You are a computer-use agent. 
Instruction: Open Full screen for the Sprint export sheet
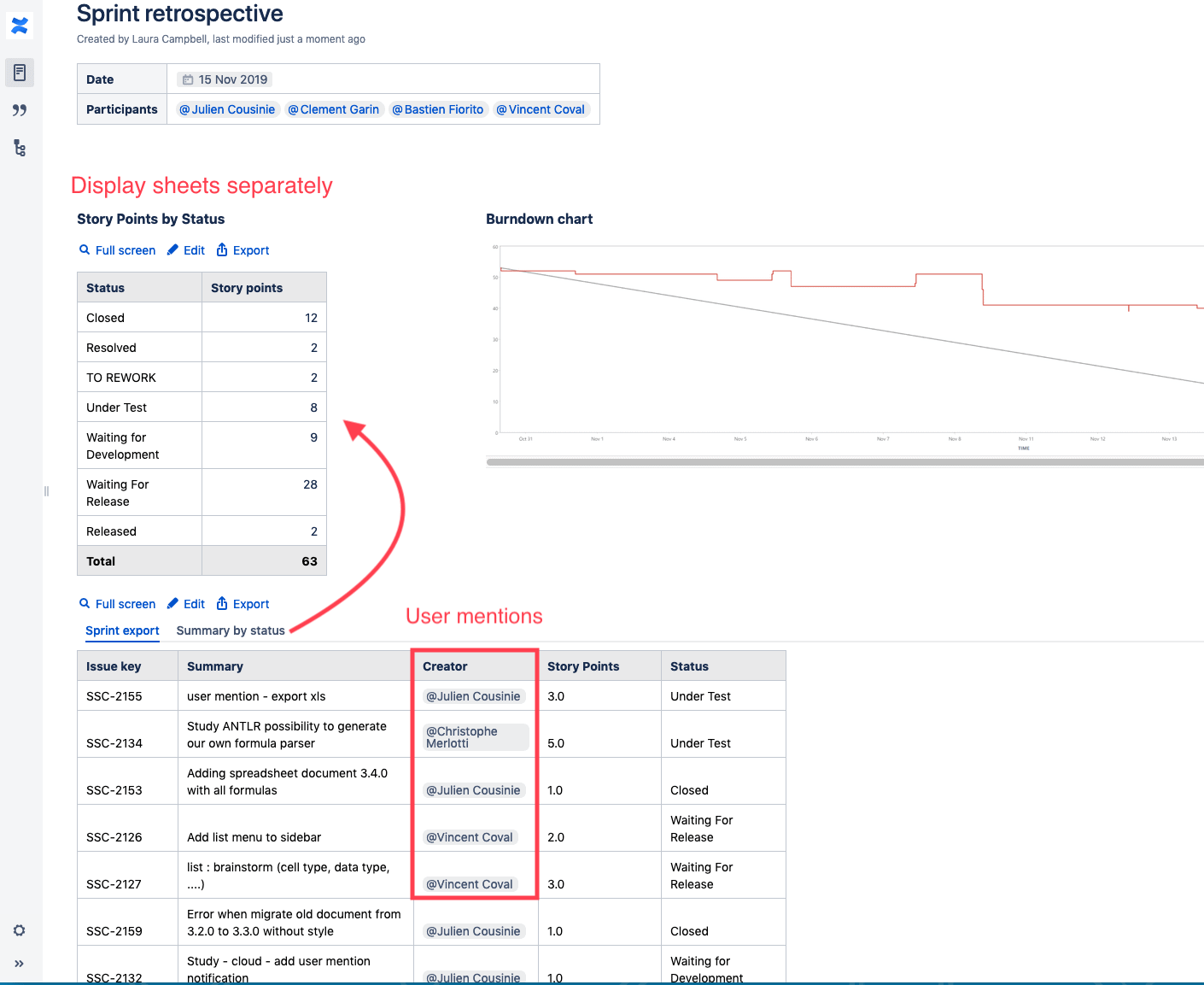117,604
